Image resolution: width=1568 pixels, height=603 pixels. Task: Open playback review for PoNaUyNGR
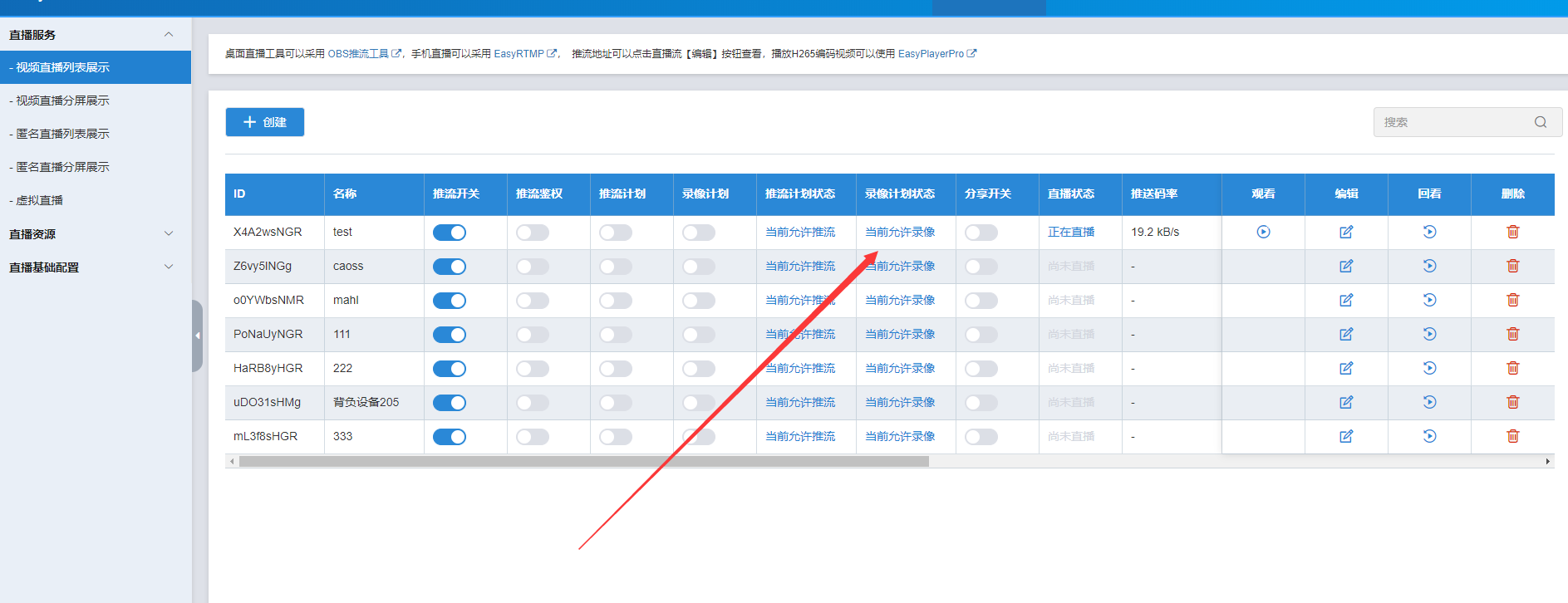pos(1429,334)
